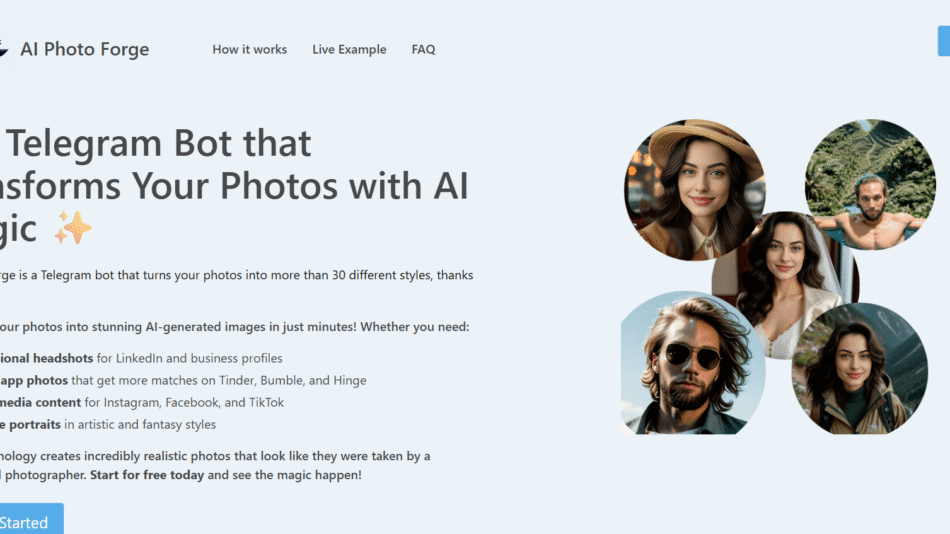Go to the FAQ section

(424, 50)
